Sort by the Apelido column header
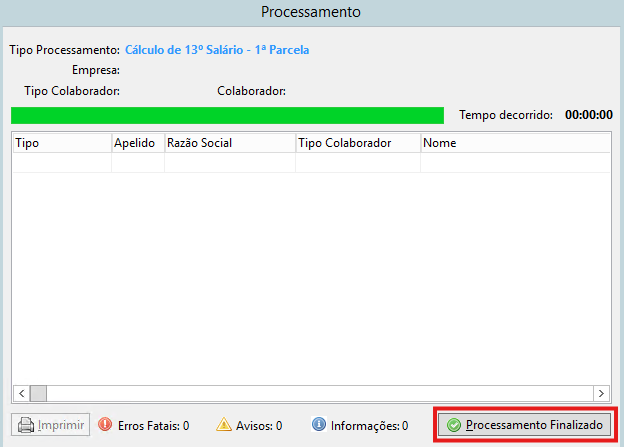The width and height of the screenshot is (624, 447). pyautogui.click(x=138, y=143)
